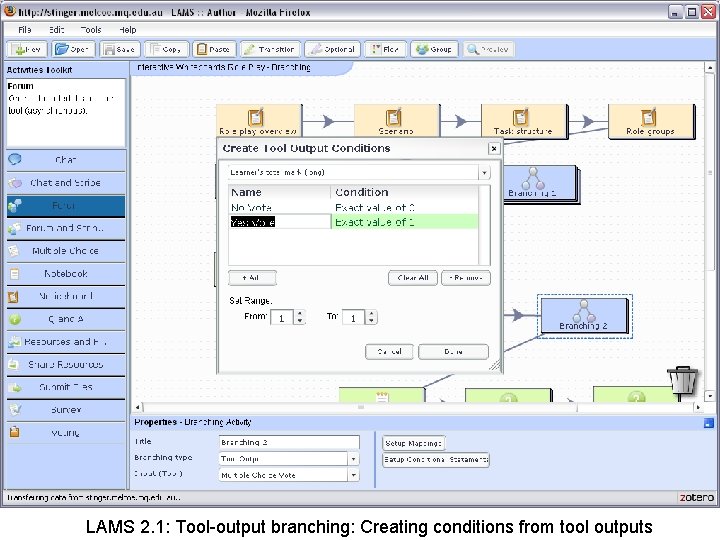The width and height of the screenshot is (720, 540).
Task: Click the trash bin on canvas
Action: (x=683, y=381)
